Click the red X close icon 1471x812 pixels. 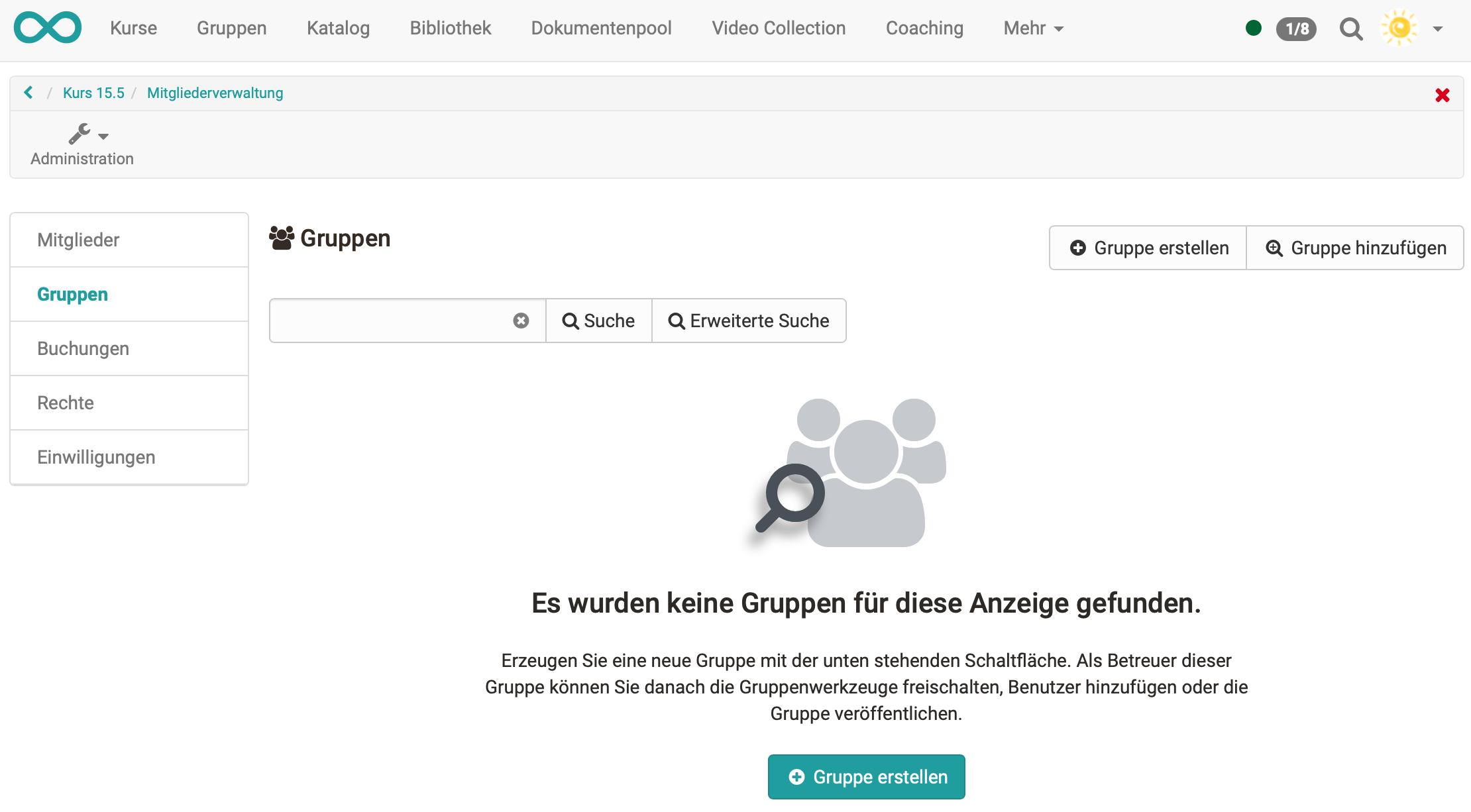pyautogui.click(x=1442, y=95)
